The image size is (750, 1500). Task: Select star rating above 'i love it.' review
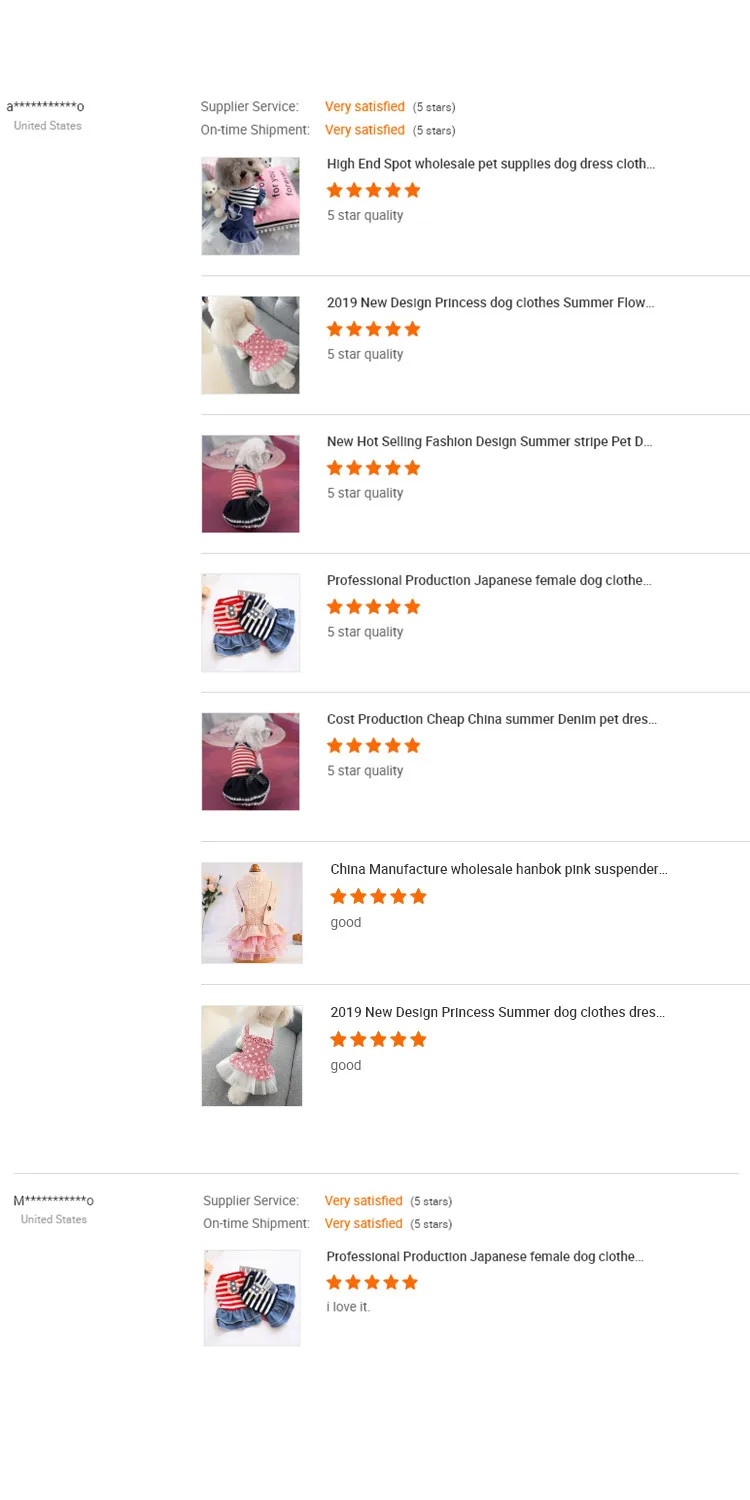pyautogui.click(x=372, y=1282)
